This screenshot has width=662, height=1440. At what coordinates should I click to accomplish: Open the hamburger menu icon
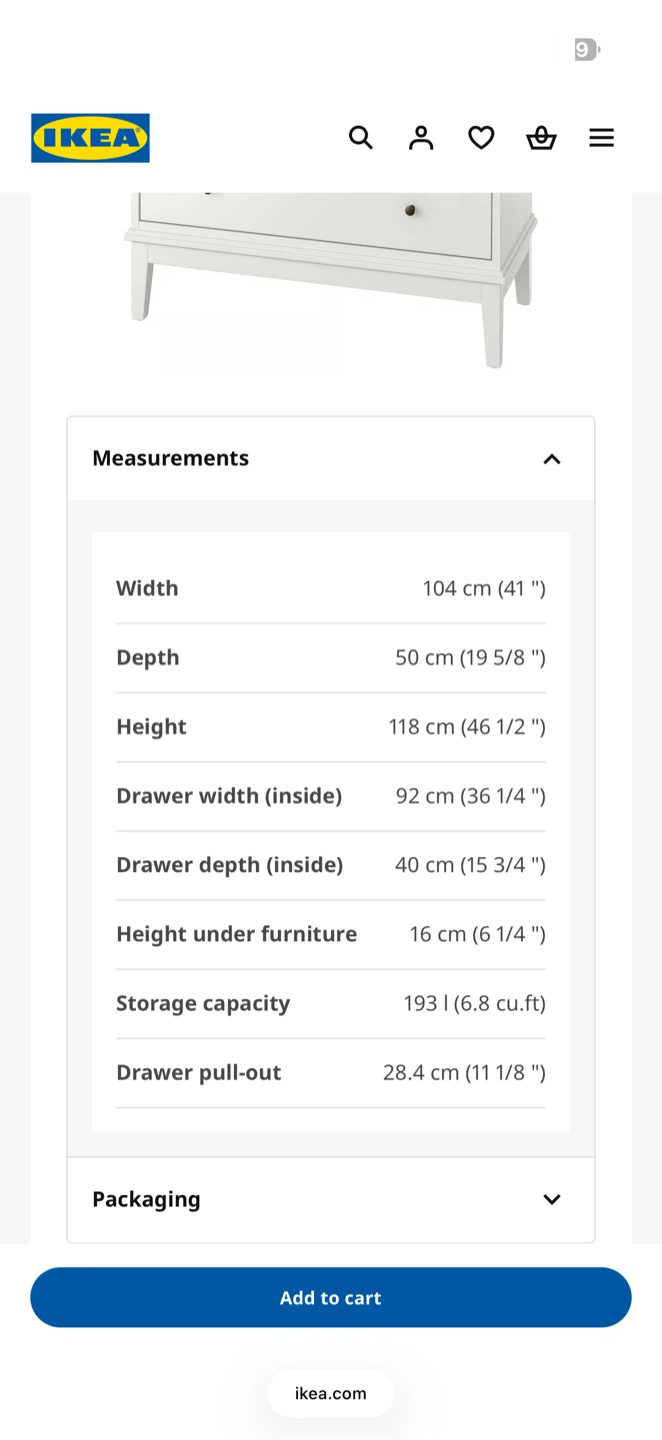pos(601,138)
